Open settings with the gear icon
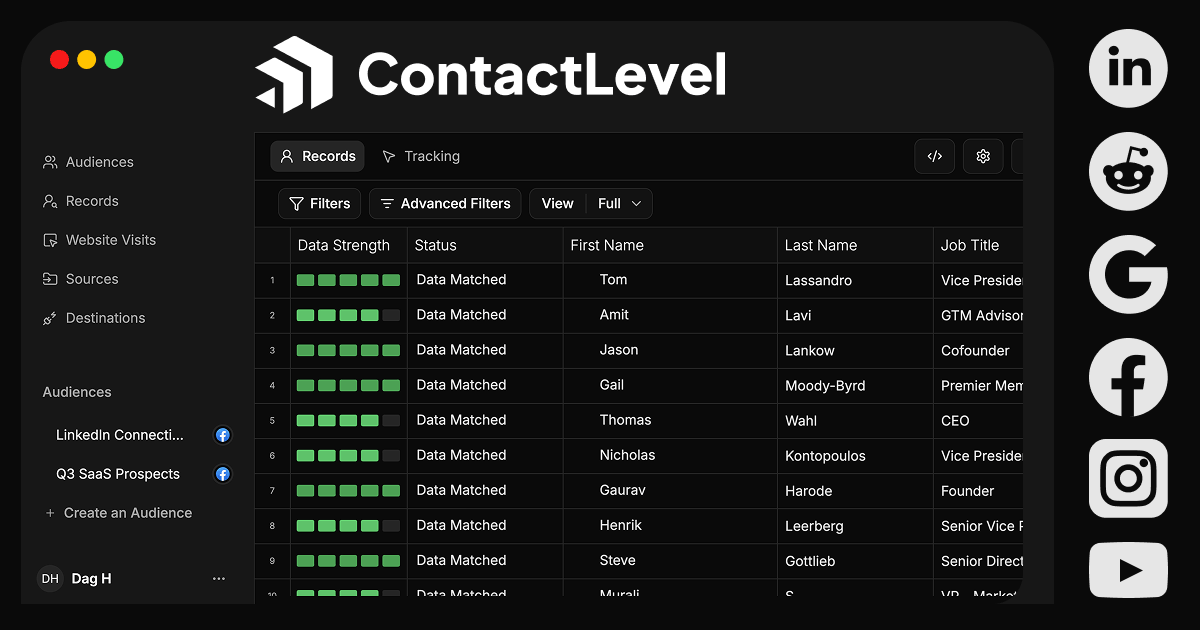Image resolution: width=1200 pixels, height=630 pixels. pyautogui.click(x=983, y=156)
